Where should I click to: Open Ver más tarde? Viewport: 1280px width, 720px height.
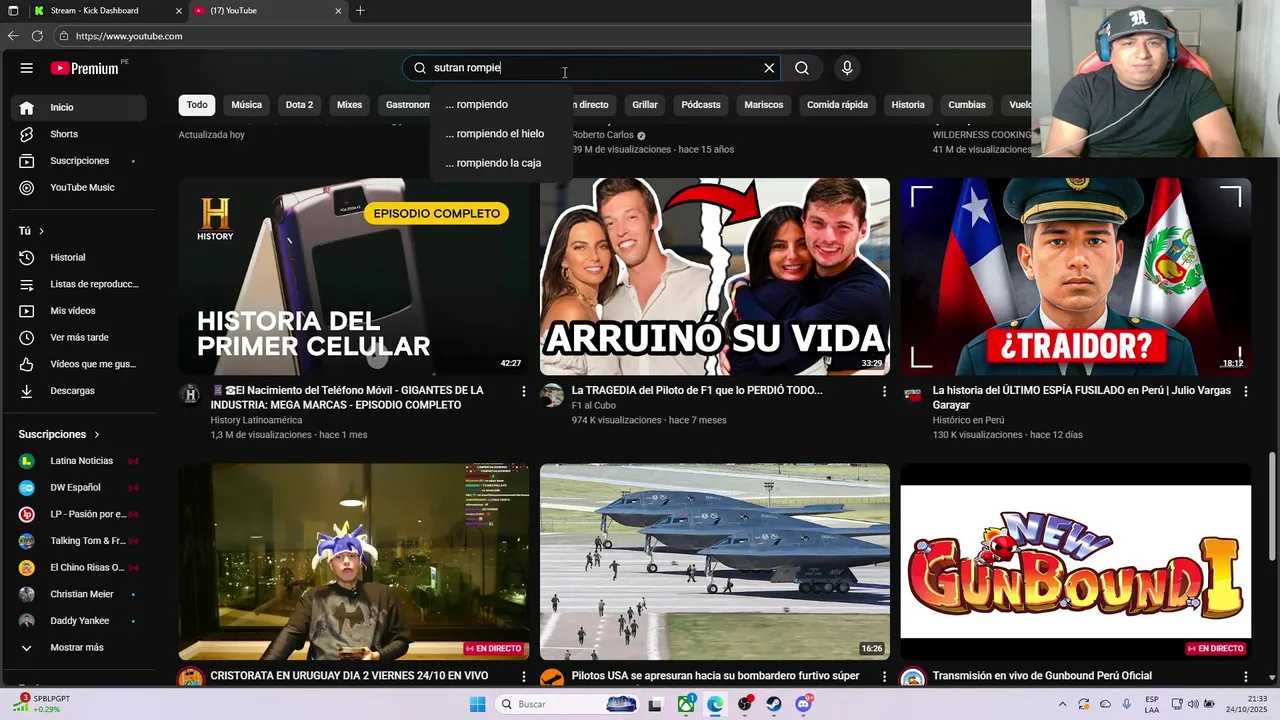pyautogui.click(x=79, y=337)
